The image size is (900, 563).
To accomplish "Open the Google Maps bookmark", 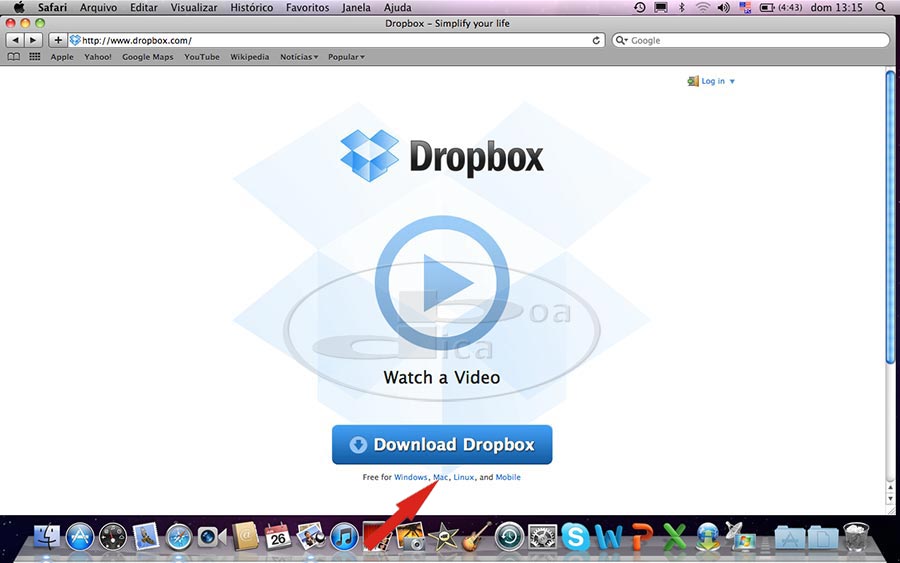I will 148,57.
